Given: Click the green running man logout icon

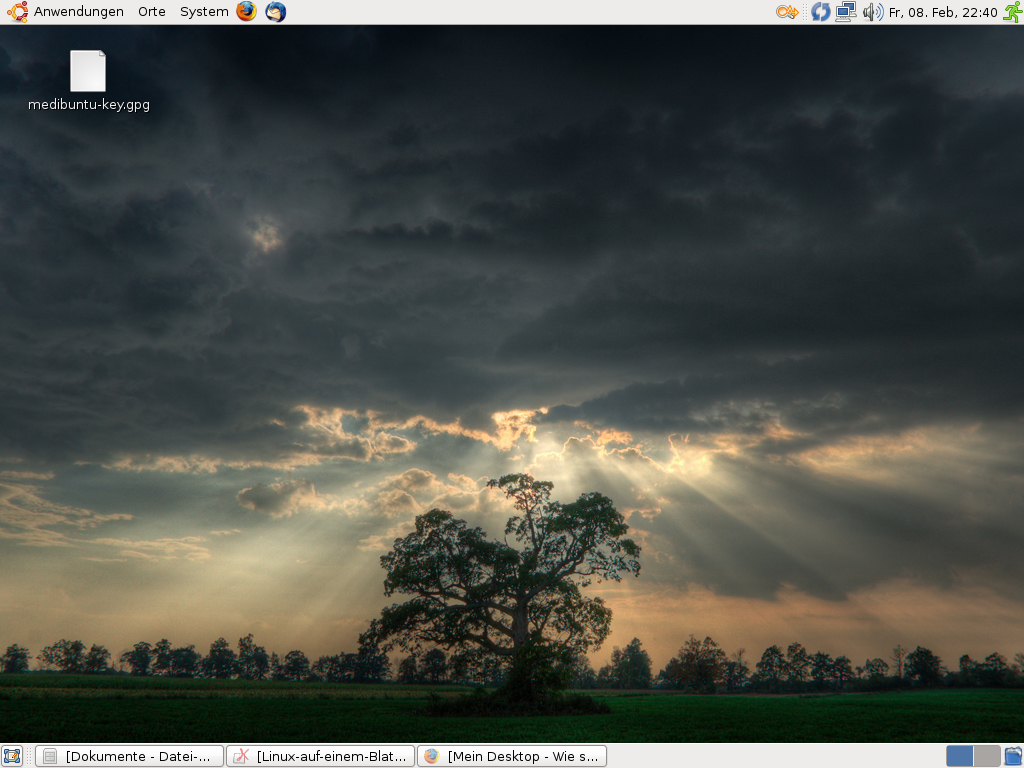Looking at the screenshot, I should point(1012,12).
